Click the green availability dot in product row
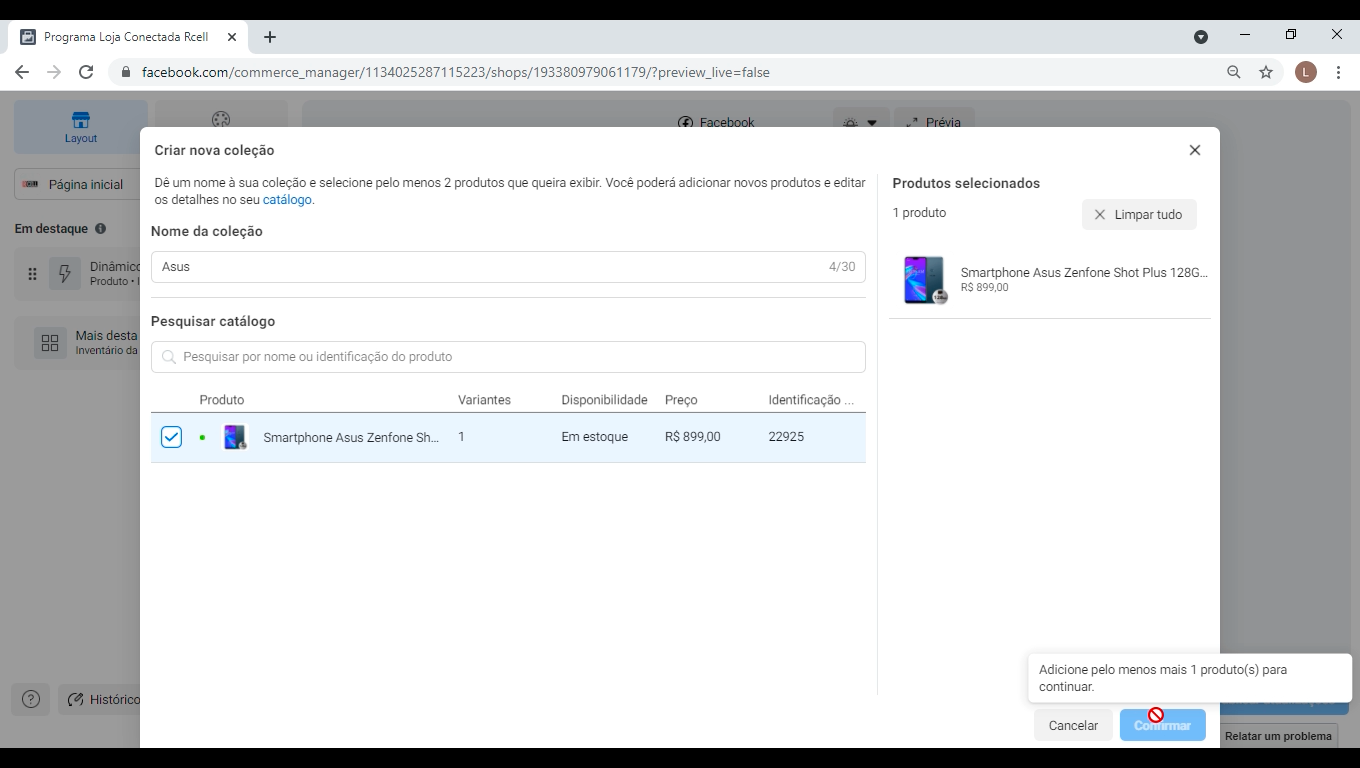The width and height of the screenshot is (1360, 768). point(202,437)
